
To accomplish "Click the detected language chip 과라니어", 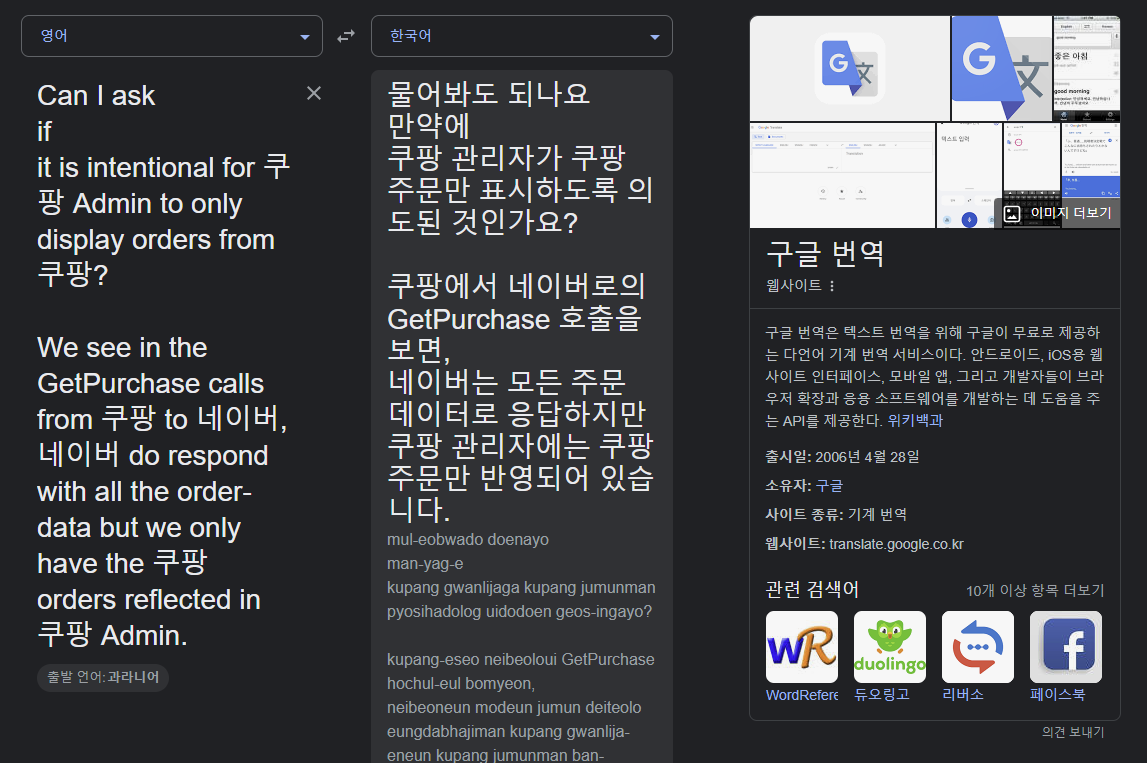I will coord(103,677).
